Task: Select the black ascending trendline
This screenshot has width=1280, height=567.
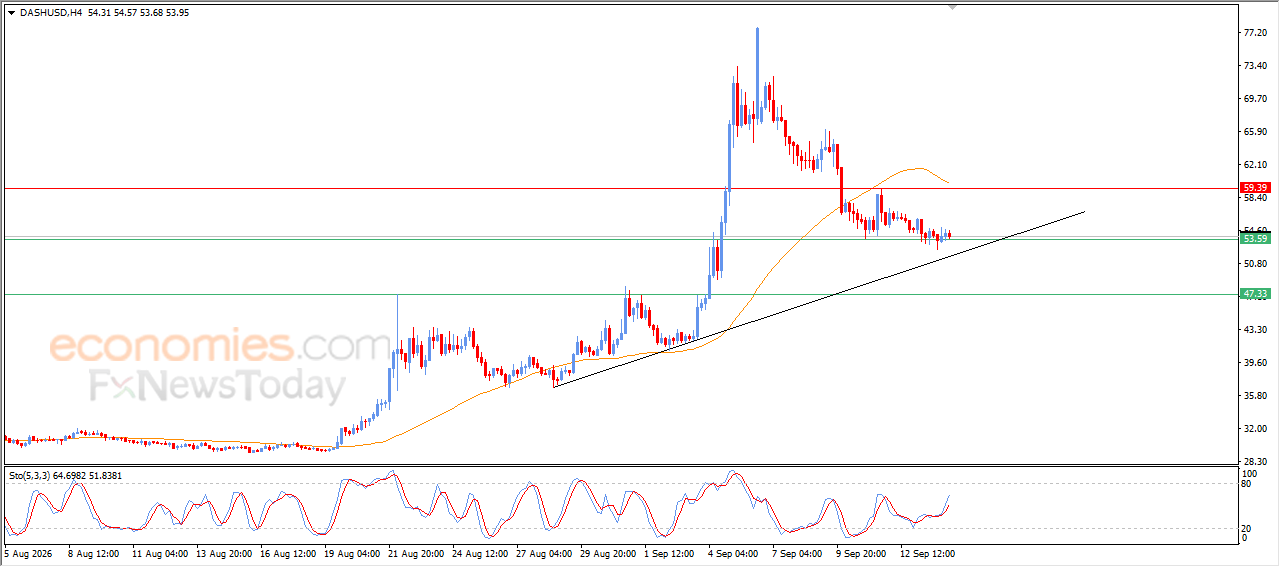Action: click(818, 299)
